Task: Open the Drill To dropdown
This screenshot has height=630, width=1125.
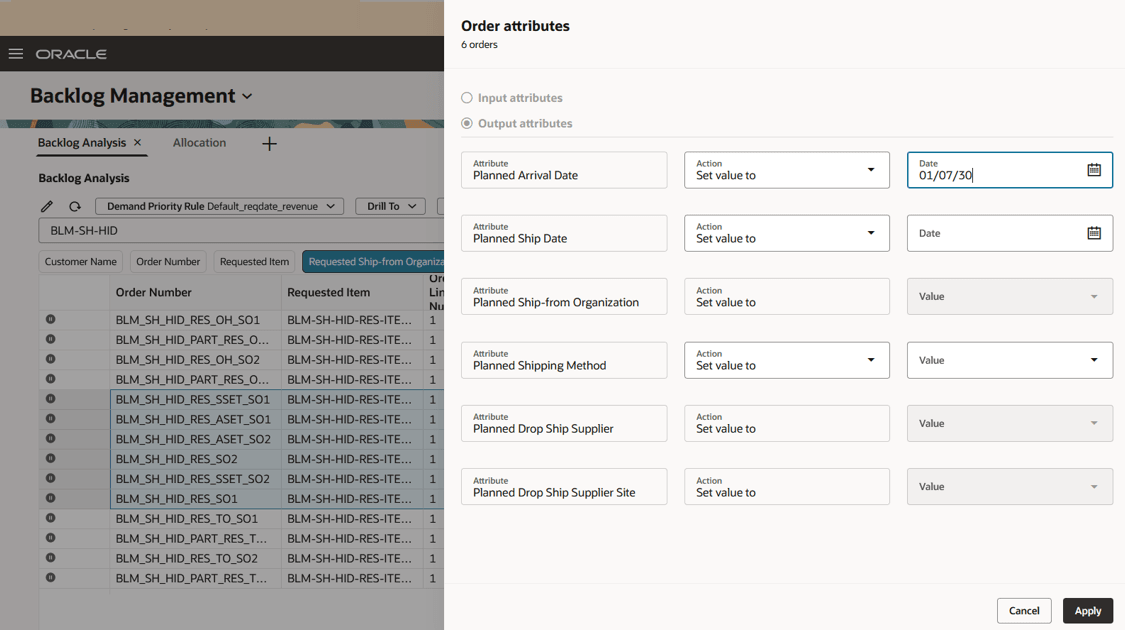Action: (391, 207)
